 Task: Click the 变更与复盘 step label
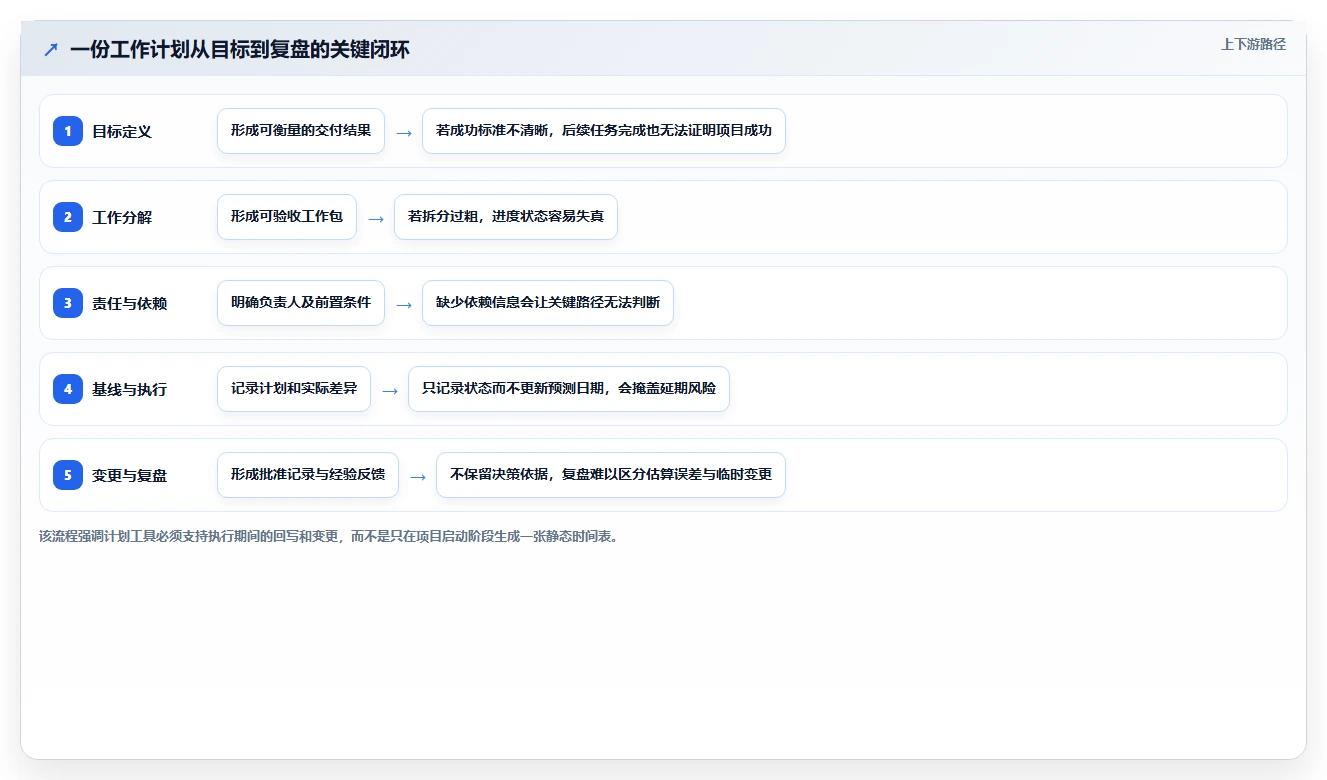click(129, 475)
